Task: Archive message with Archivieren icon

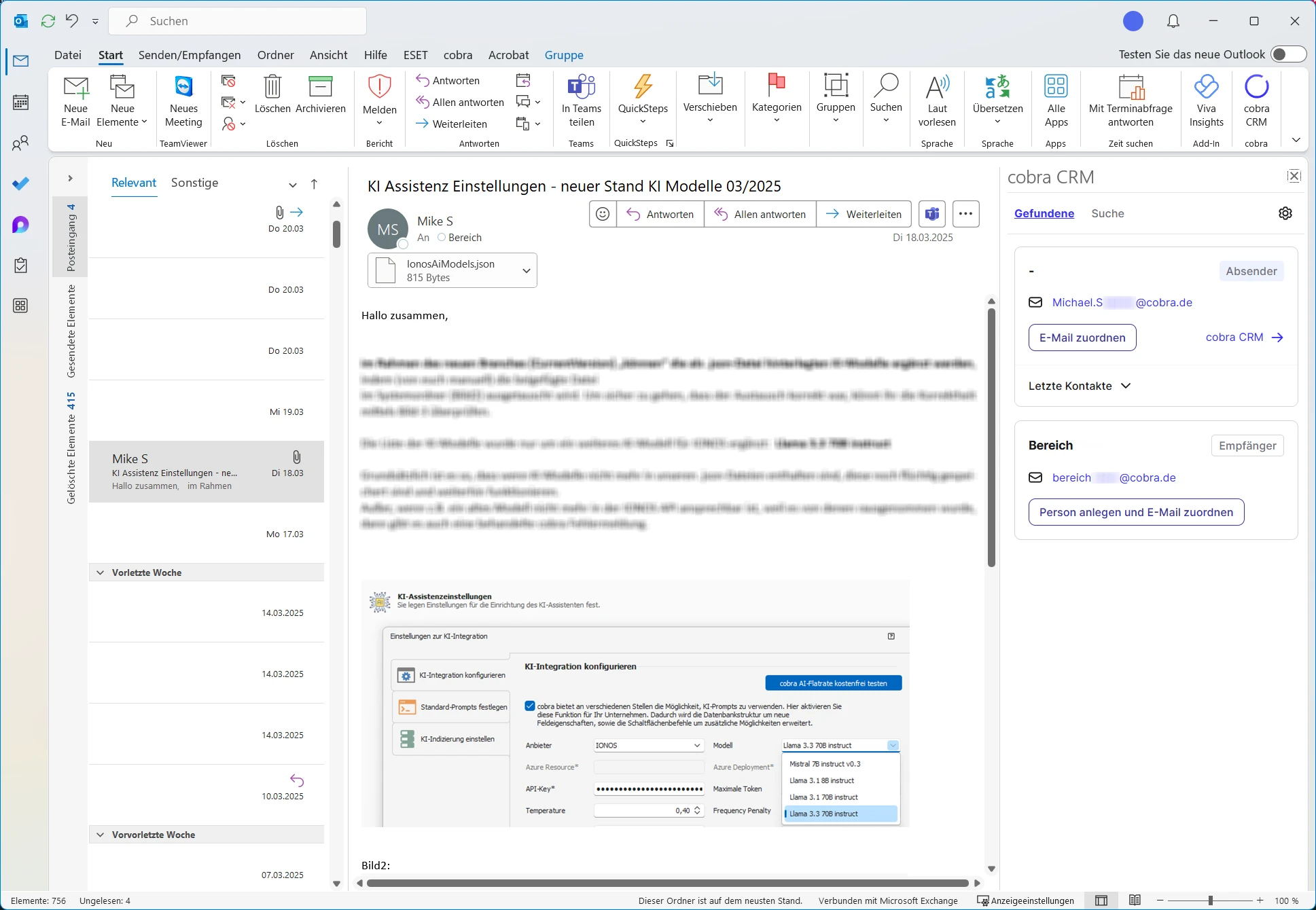Action: pyautogui.click(x=321, y=87)
